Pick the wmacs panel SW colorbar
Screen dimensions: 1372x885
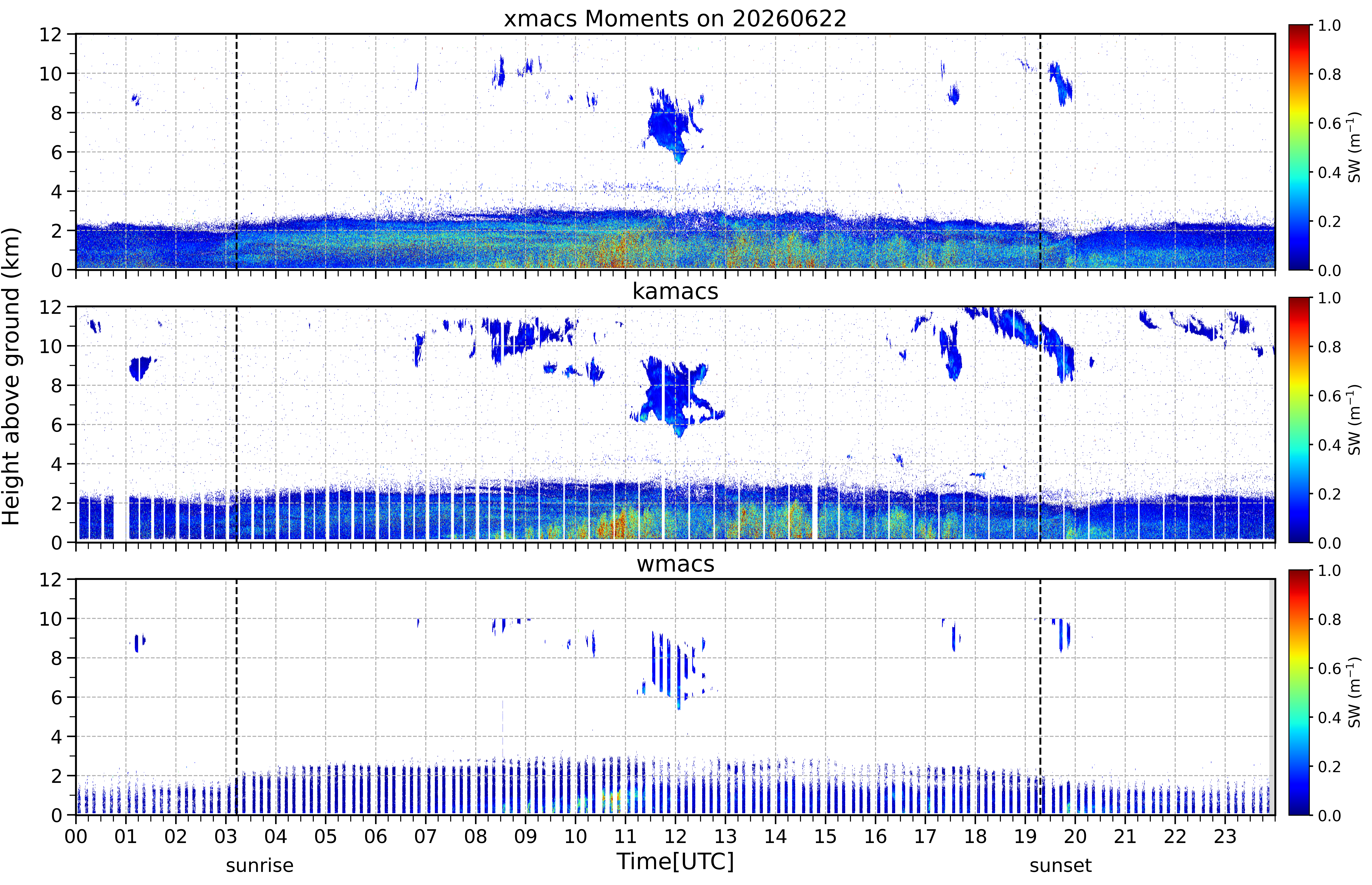(1299, 693)
